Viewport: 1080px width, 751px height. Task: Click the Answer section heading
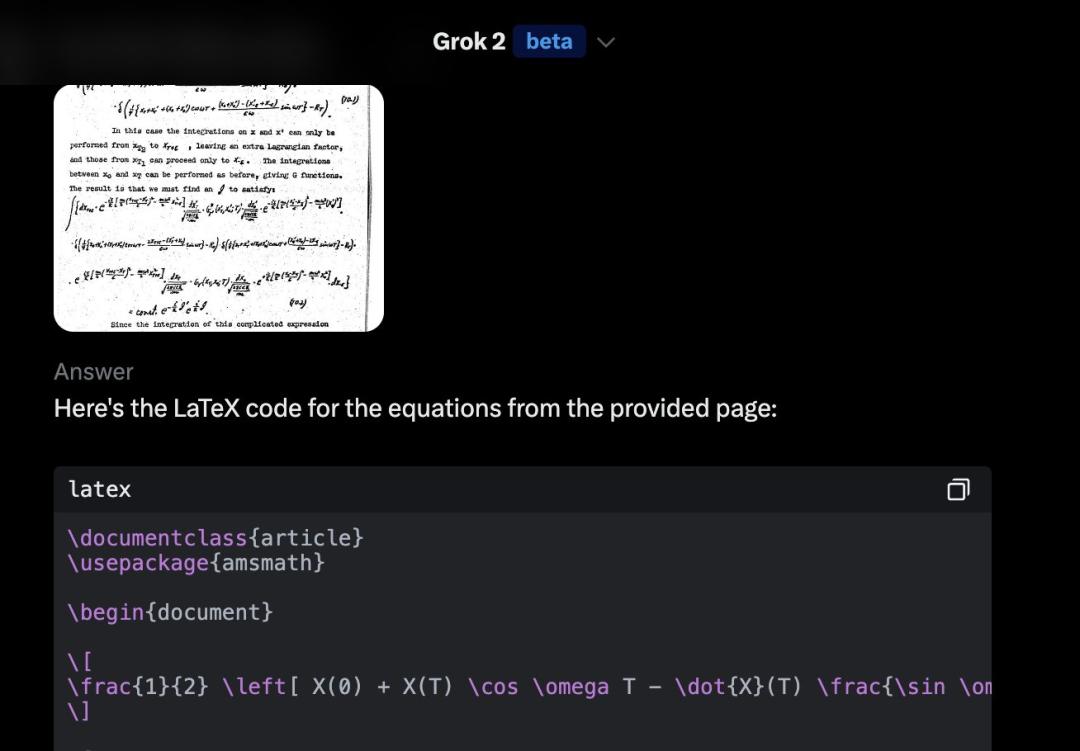coord(94,371)
